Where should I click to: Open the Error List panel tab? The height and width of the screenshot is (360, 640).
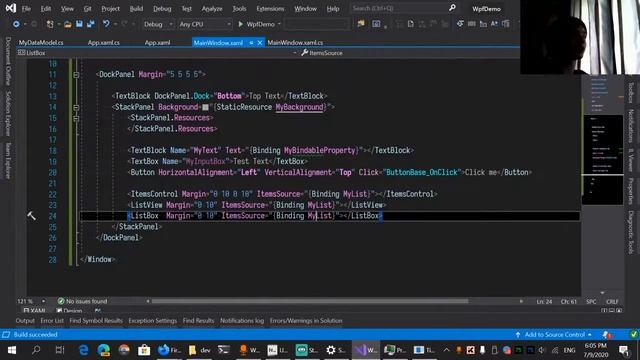52,321
